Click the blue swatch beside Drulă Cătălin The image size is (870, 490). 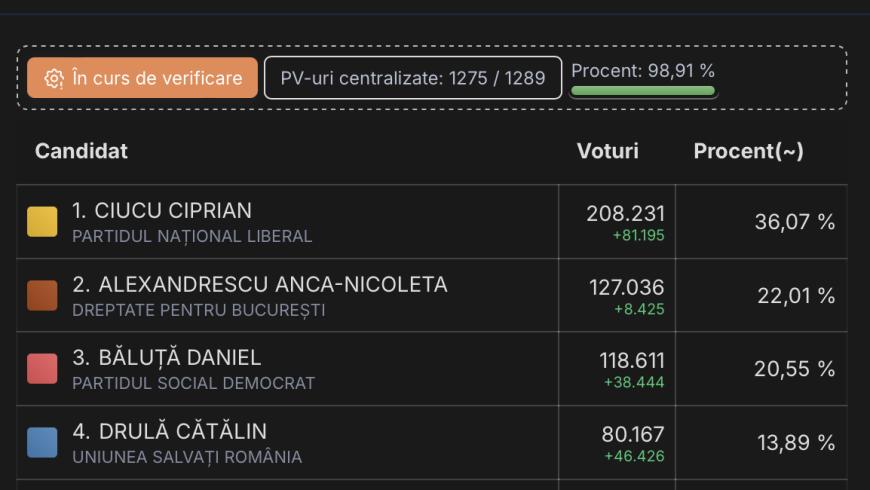point(42,442)
